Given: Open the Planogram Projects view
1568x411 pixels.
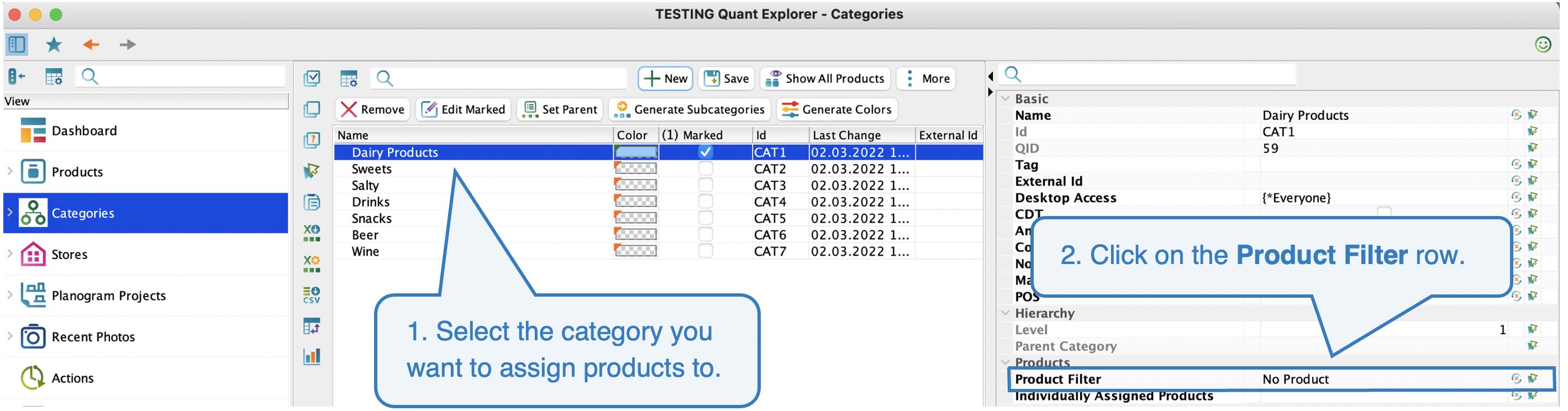Looking at the screenshot, I should pyautogui.click(x=145, y=296).
